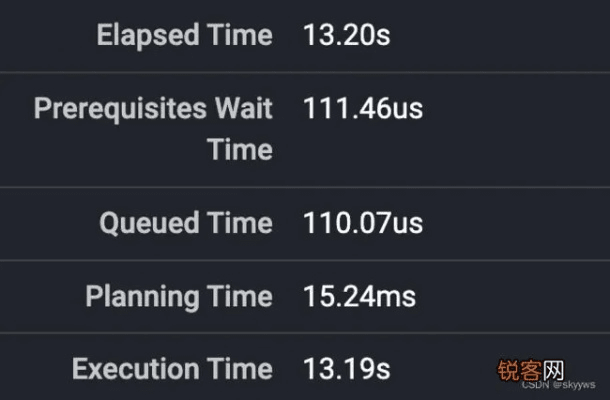
Task: Select the 15.24ms planning value
Action: tap(359, 296)
